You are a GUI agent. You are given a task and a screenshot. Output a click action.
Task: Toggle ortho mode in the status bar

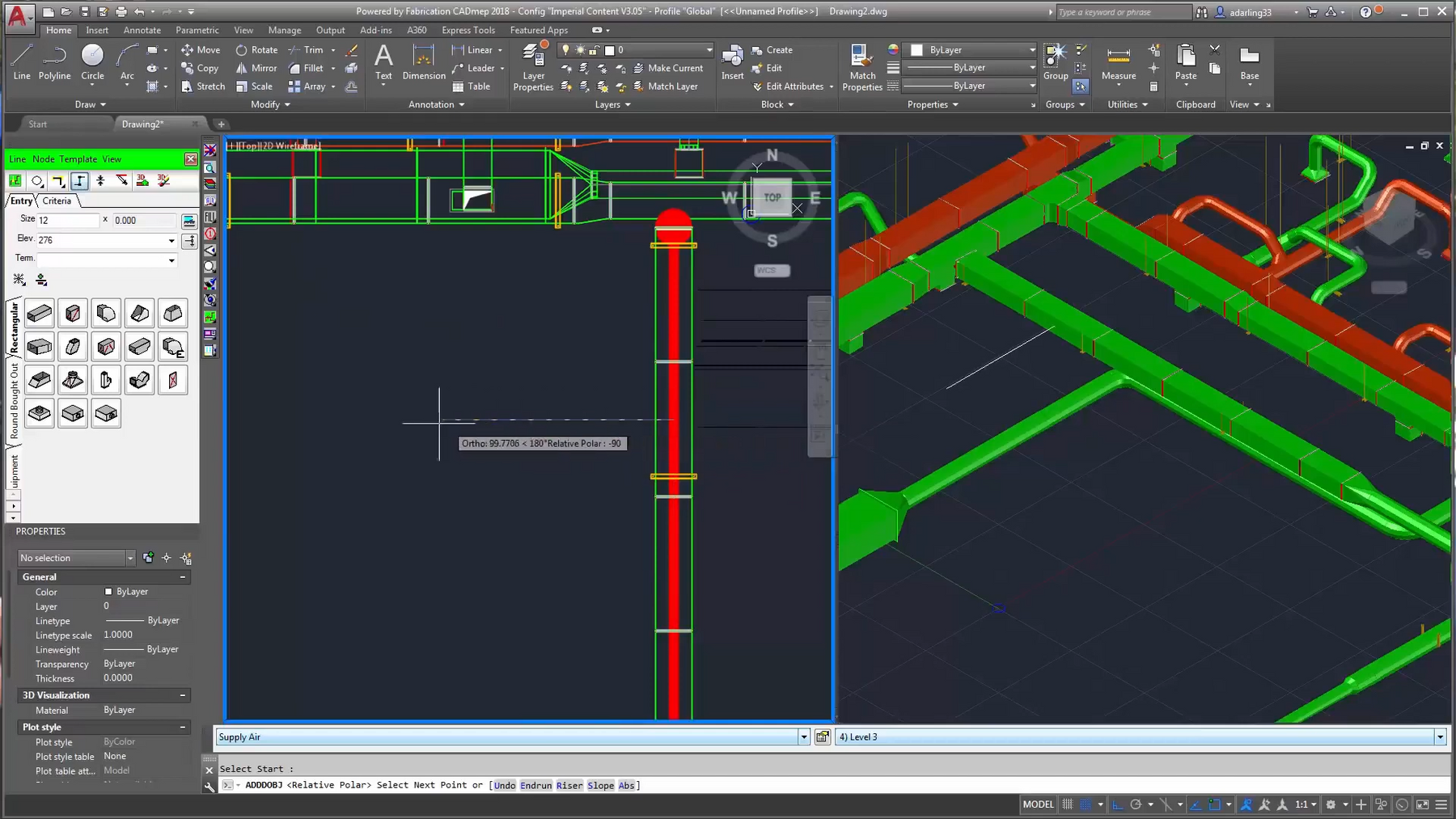pyautogui.click(x=1117, y=804)
